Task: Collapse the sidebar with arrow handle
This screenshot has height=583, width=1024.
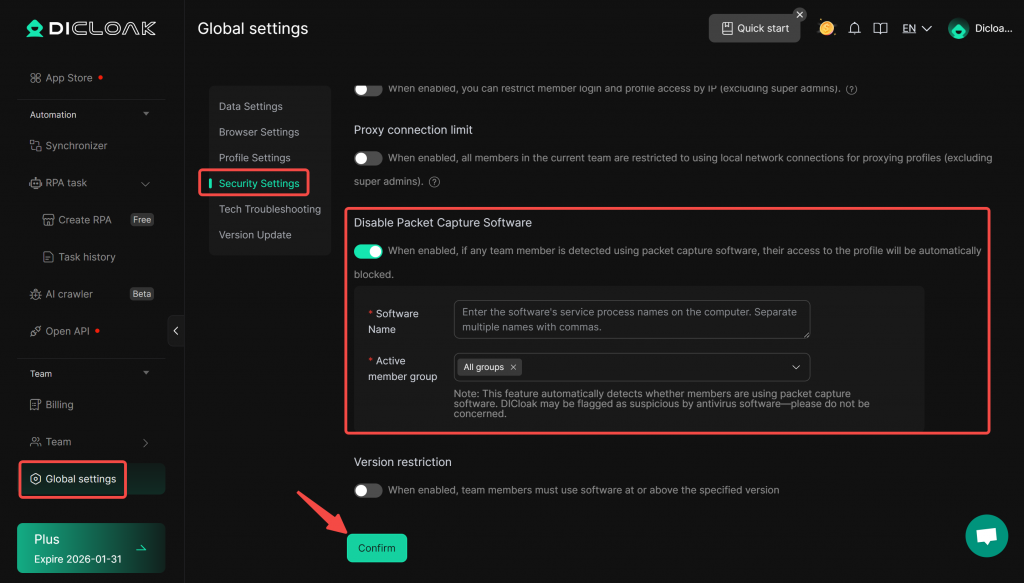Action: [x=176, y=331]
